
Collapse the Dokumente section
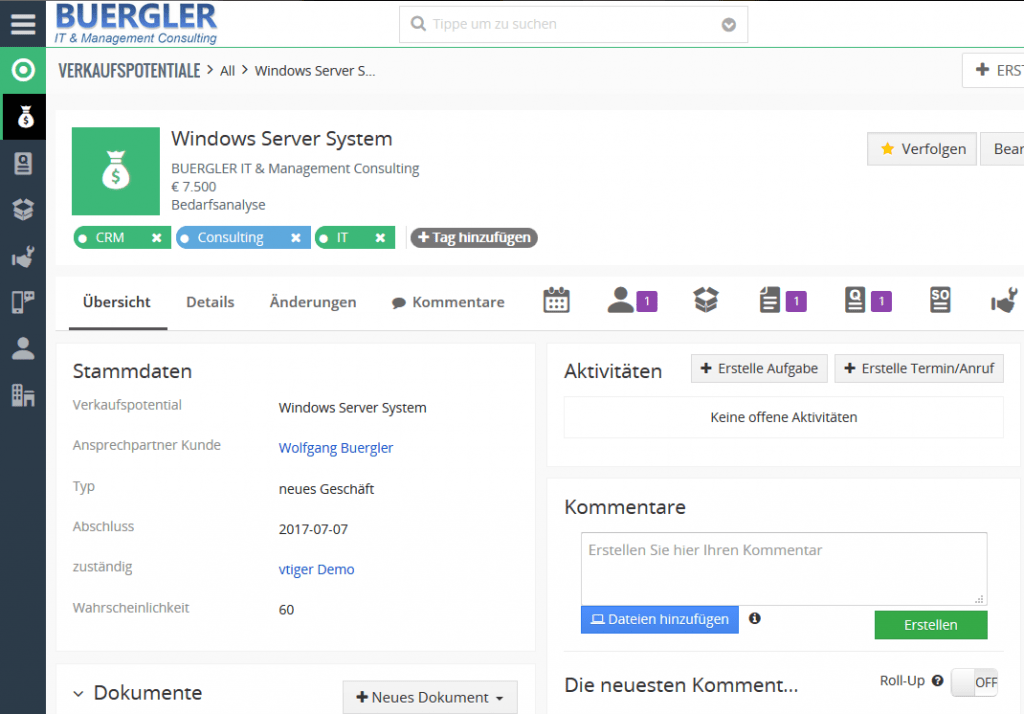coord(79,693)
